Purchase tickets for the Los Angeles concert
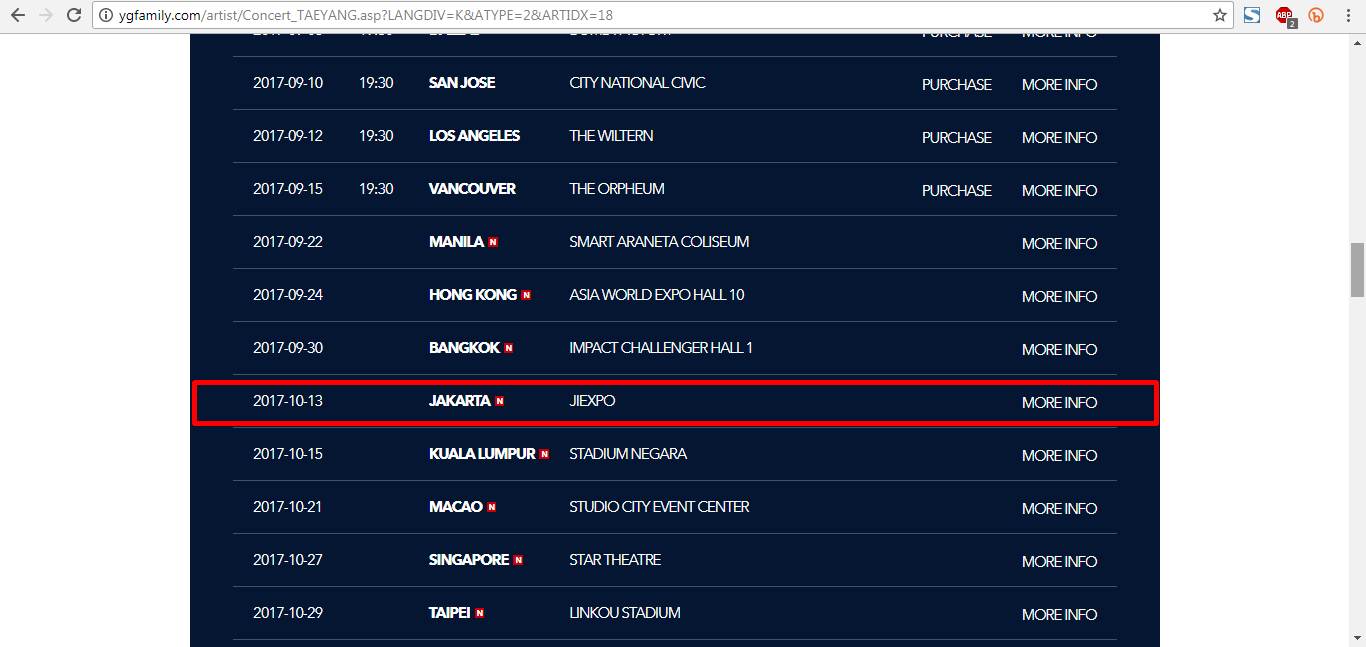Screen dimensions: 1366x647 957,137
